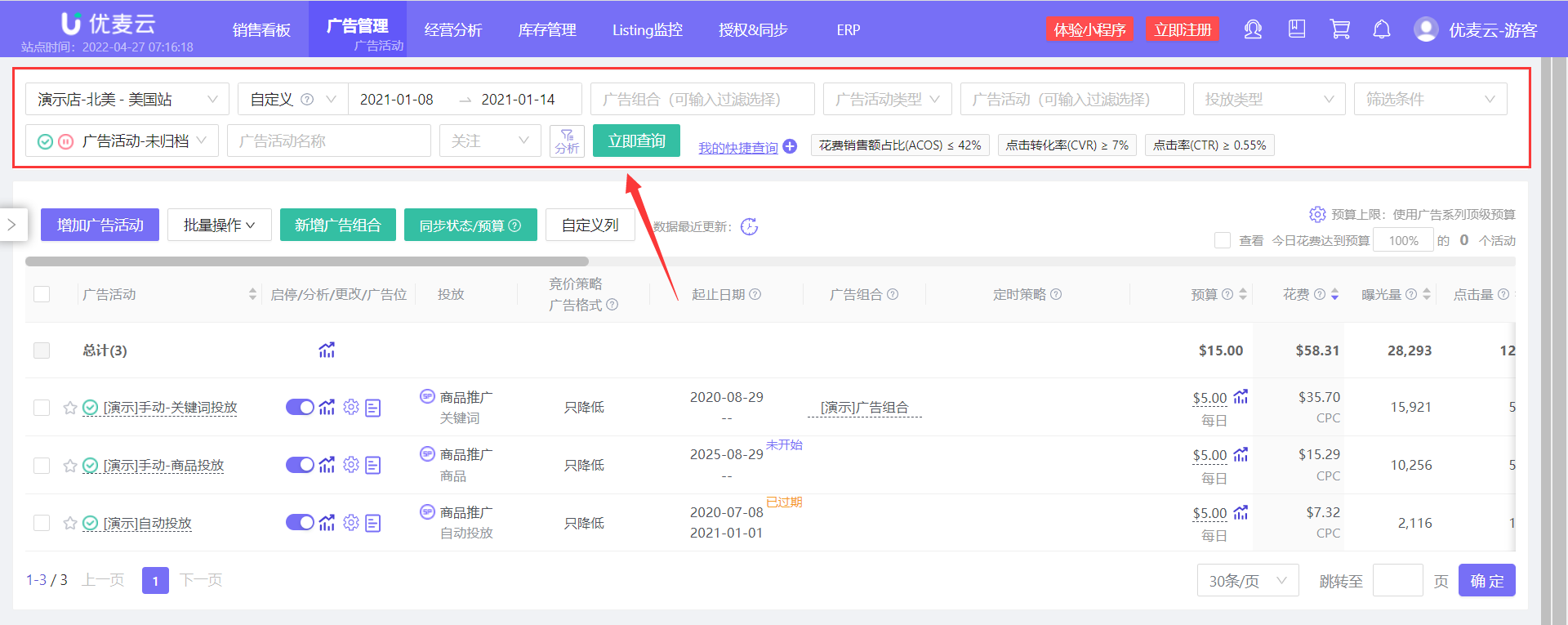Open budget limit settings gear icon
1568x625 pixels.
[x=1317, y=214]
